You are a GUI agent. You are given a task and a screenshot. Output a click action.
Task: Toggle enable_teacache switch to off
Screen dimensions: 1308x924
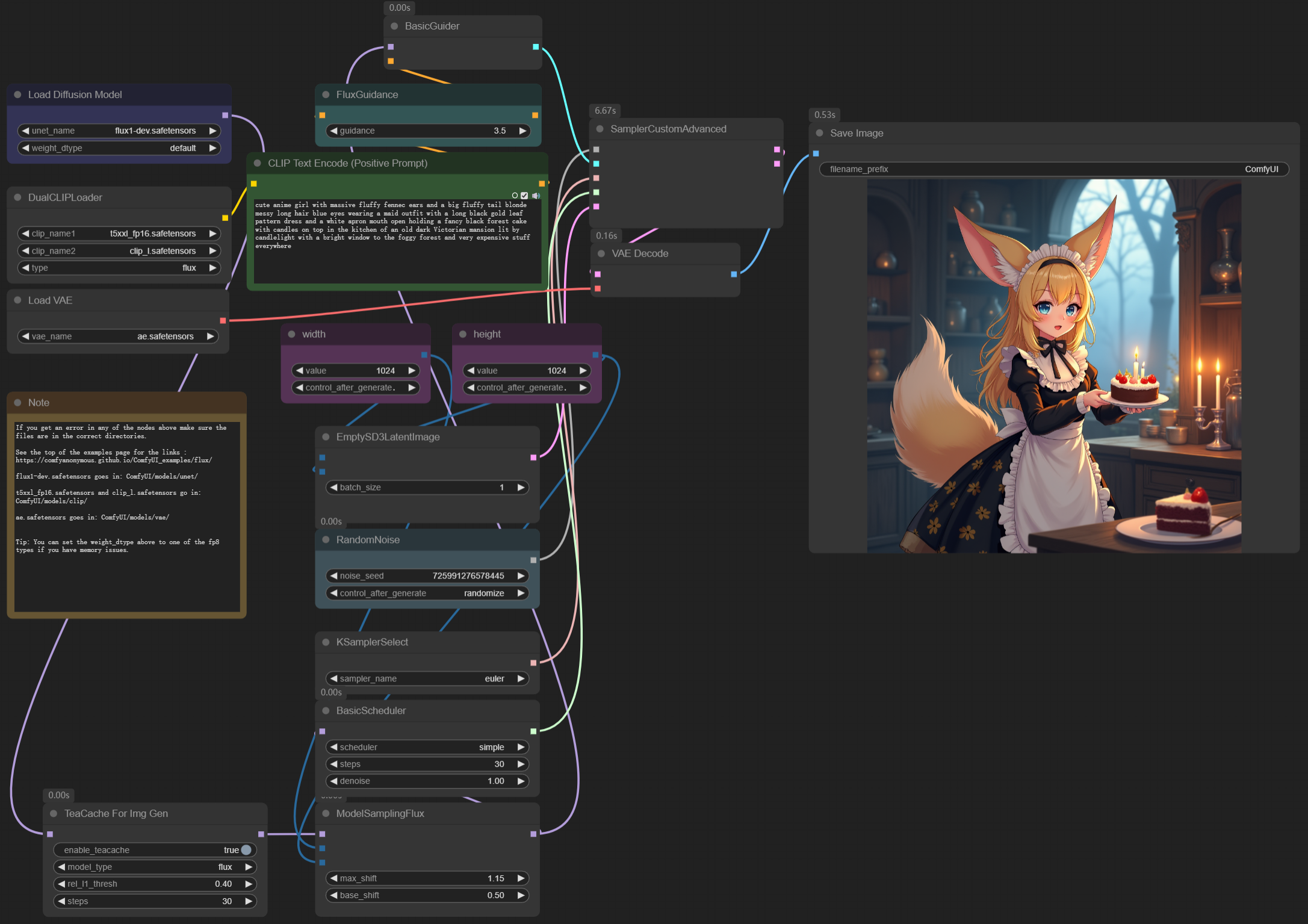pyautogui.click(x=246, y=850)
